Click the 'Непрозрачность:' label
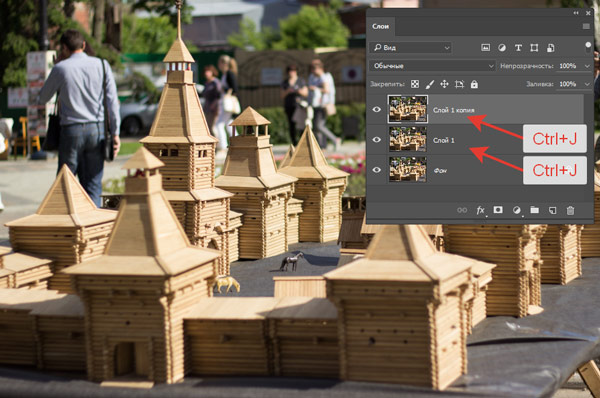Viewport: 600px width, 398px height. (x=527, y=66)
